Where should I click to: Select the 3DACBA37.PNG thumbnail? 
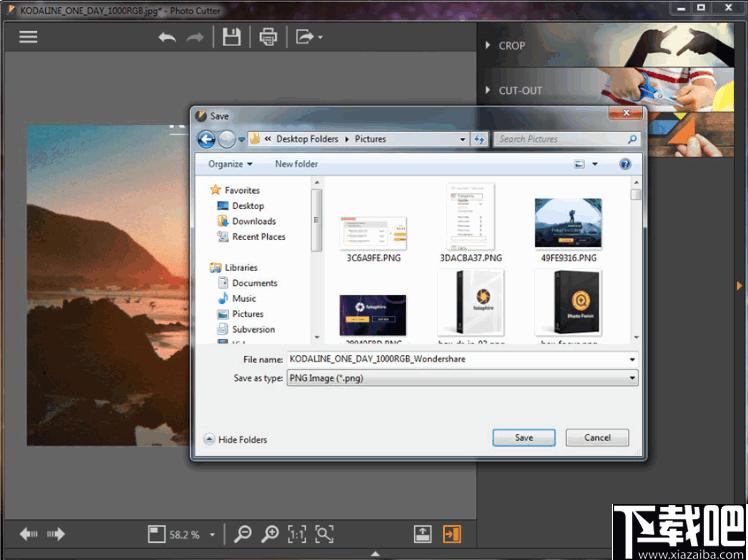click(470, 217)
